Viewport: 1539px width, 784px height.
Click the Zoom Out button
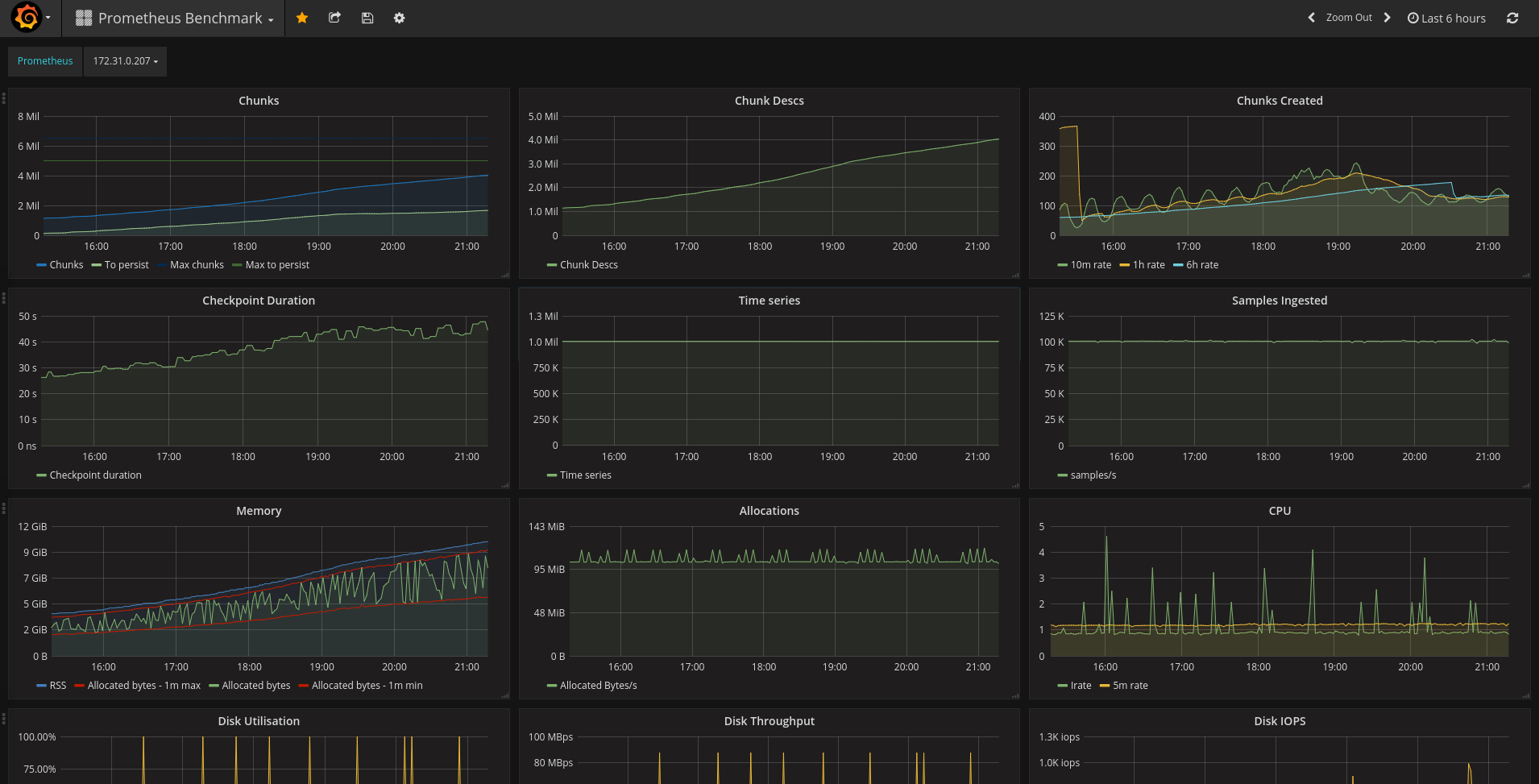[x=1349, y=18]
